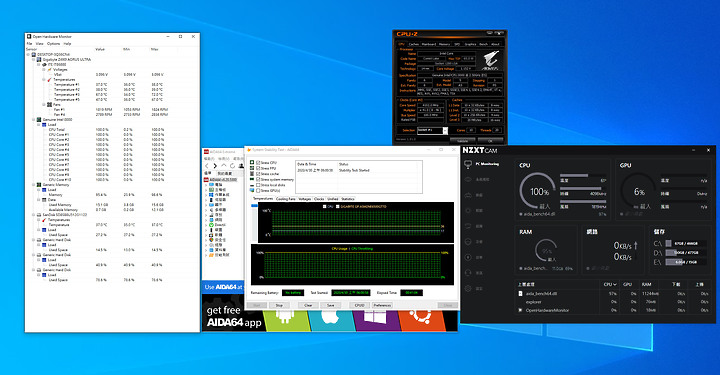Toggle the Stress cache checkbox
Viewport: 720px width, 375px height.
(x=258, y=174)
